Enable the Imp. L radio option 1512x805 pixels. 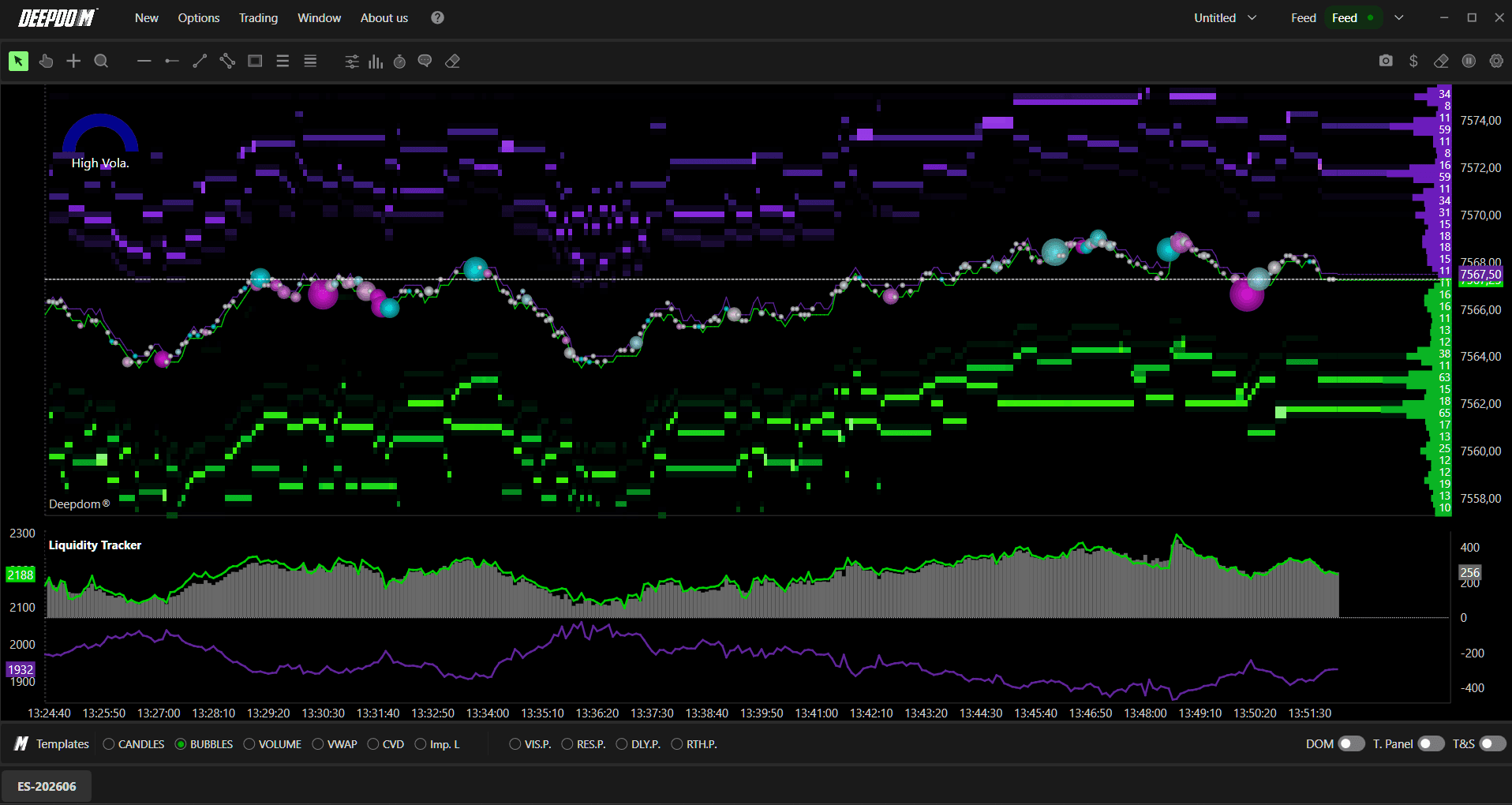[x=437, y=744]
